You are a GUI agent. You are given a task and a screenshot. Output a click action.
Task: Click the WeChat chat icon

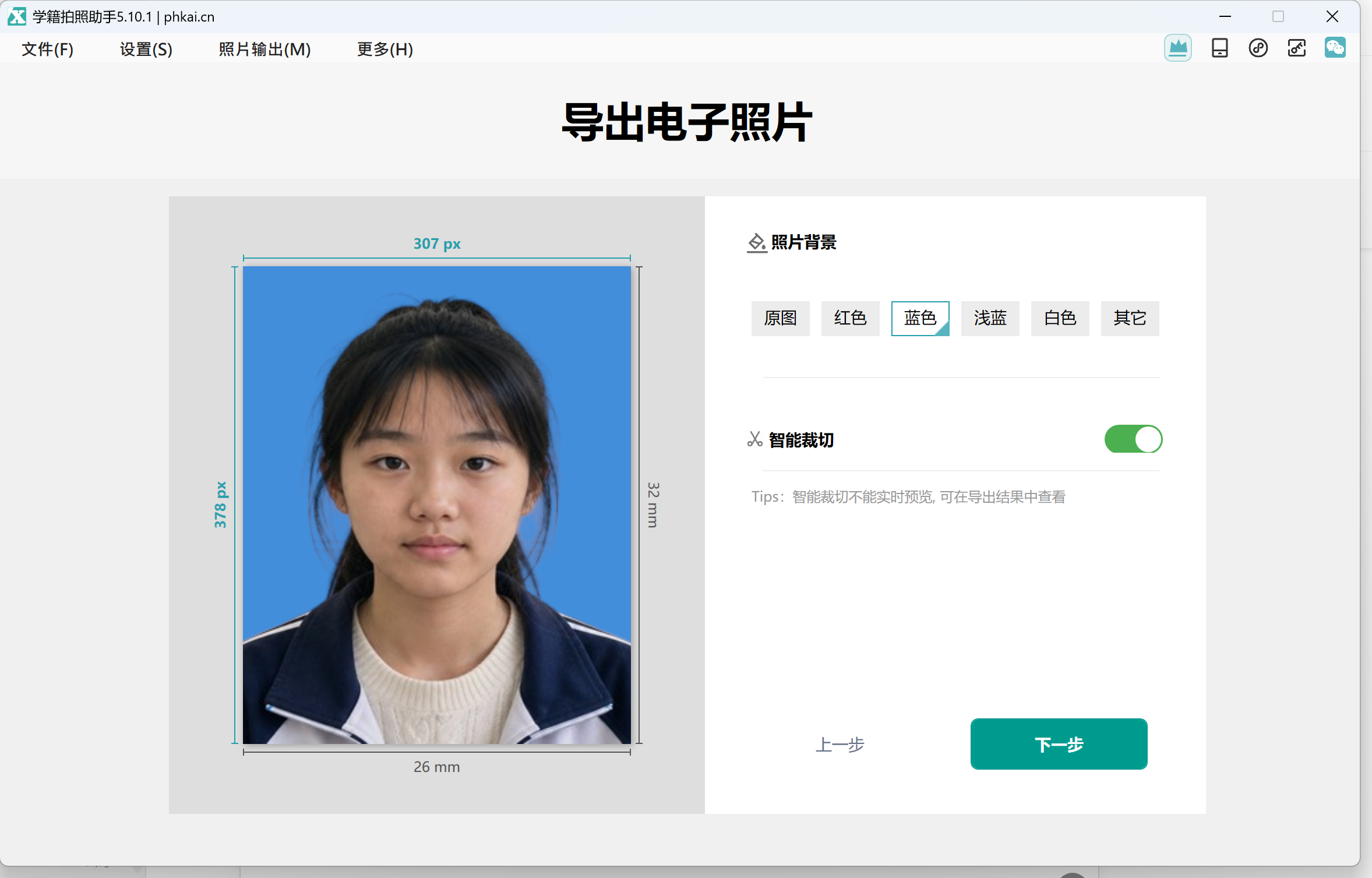click(1335, 48)
